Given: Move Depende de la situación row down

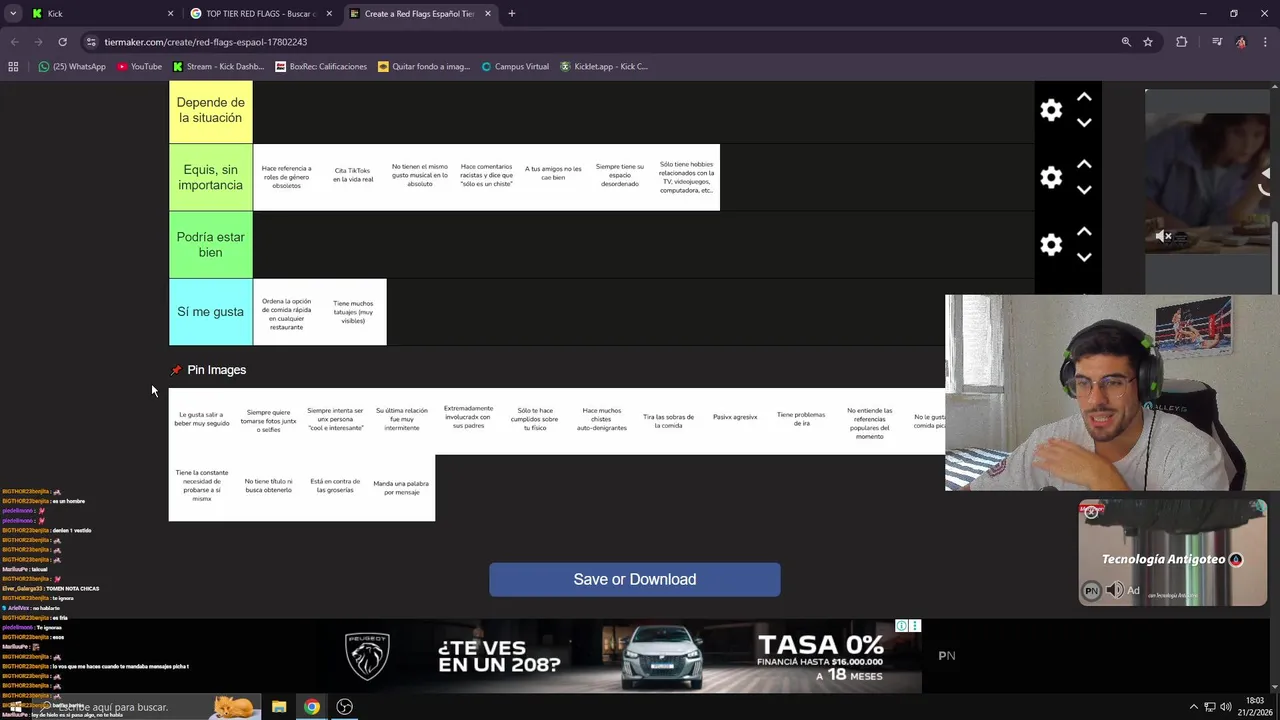Looking at the screenshot, I should pyautogui.click(x=1084, y=122).
